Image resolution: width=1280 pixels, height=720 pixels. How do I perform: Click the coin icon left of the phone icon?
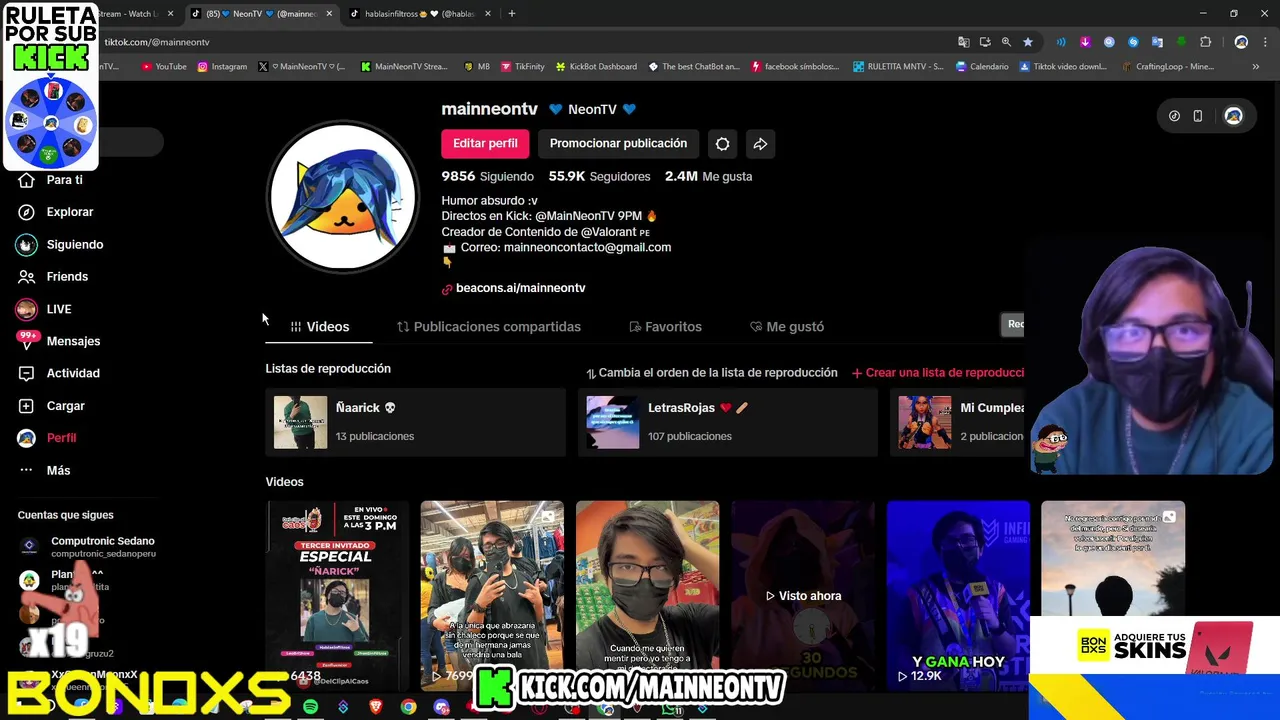[1174, 116]
